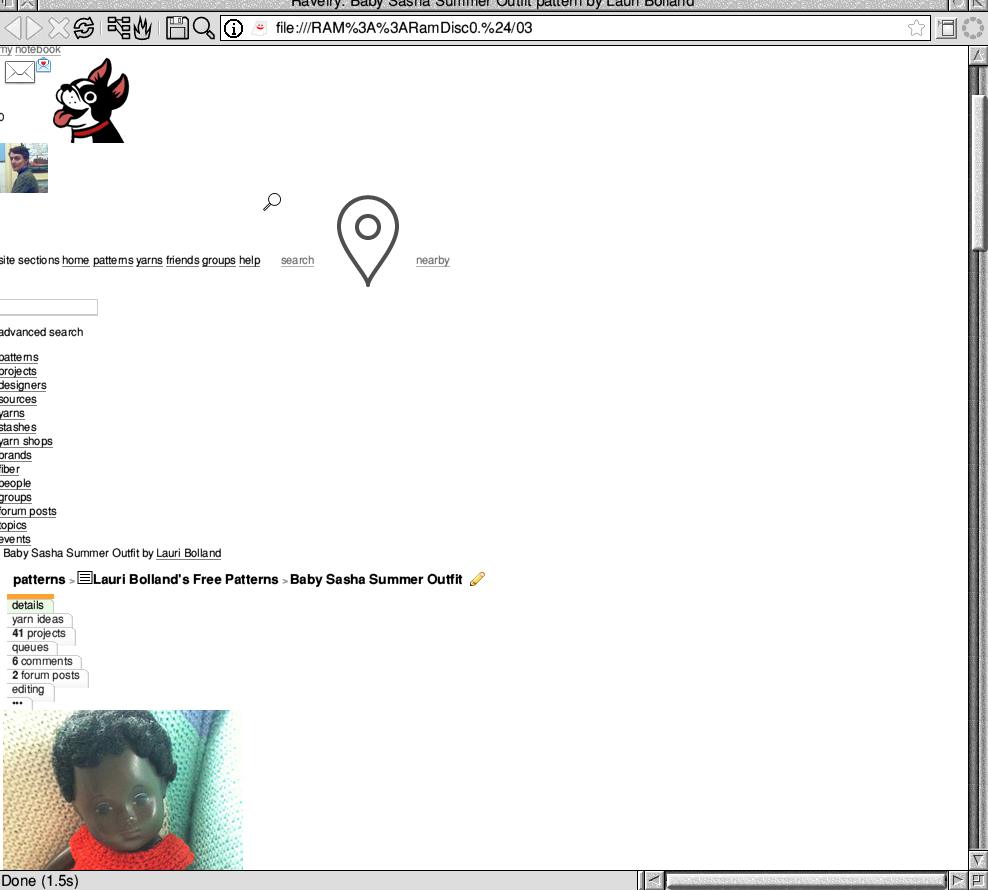Open the Lauri Bolland designer link
The height and width of the screenshot is (890, 988).
coord(188,553)
